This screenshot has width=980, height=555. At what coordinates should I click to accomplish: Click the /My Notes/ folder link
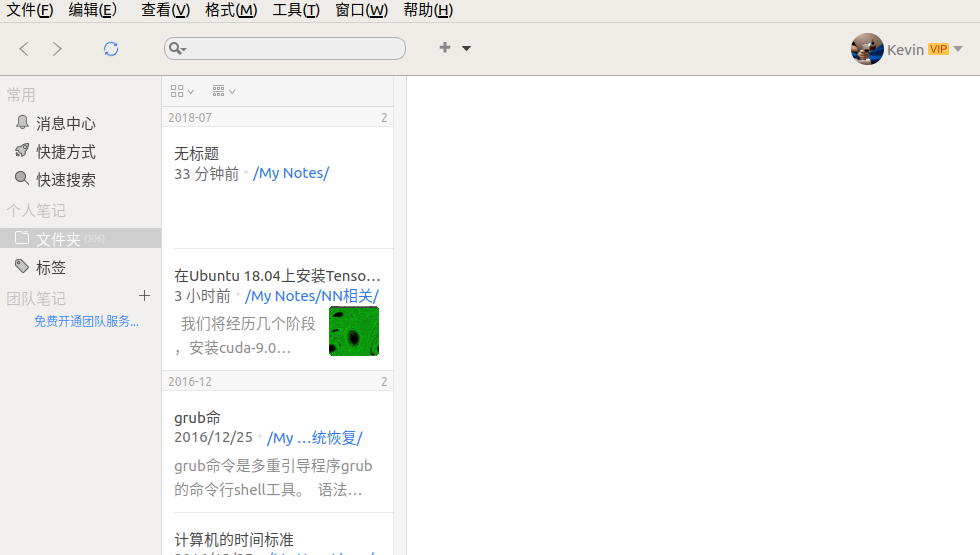tap(291, 173)
